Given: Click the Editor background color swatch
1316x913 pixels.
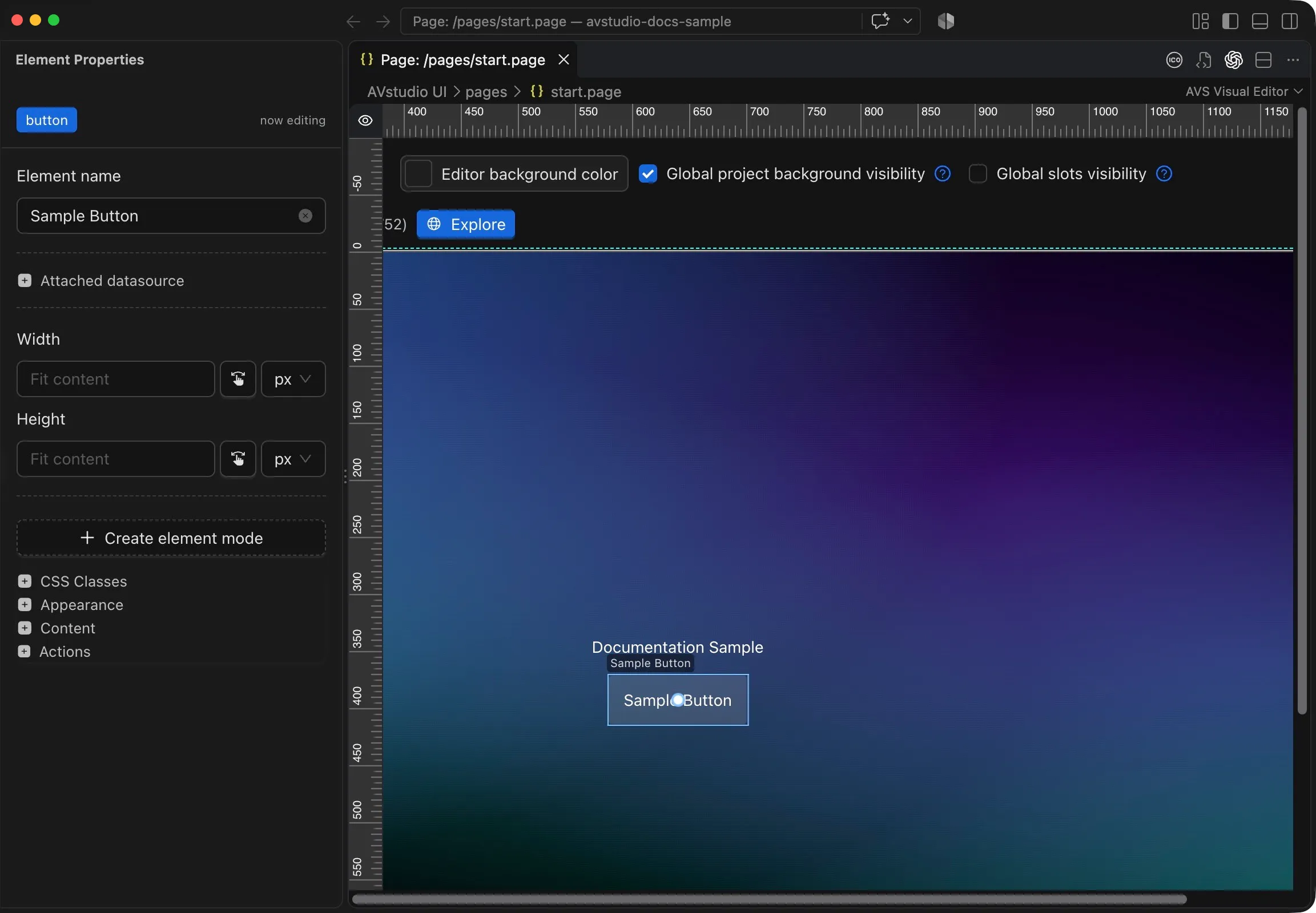Looking at the screenshot, I should coord(418,173).
